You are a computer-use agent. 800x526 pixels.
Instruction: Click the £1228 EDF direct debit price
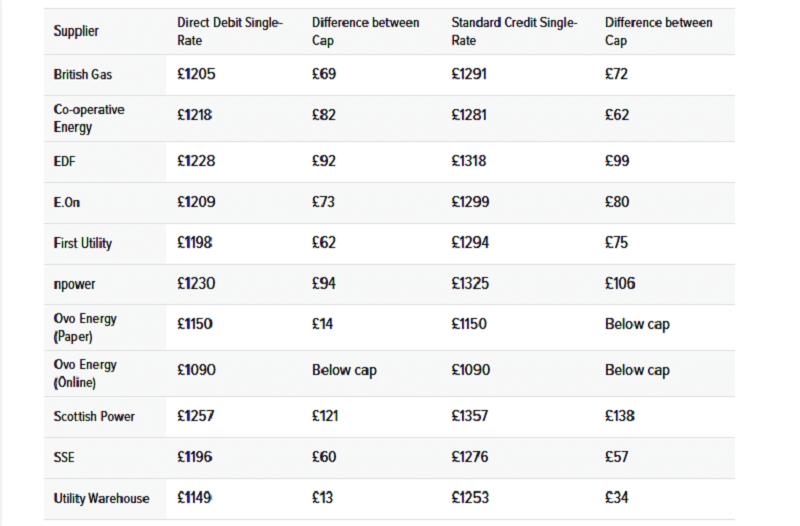pyautogui.click(x=196, y=160)
